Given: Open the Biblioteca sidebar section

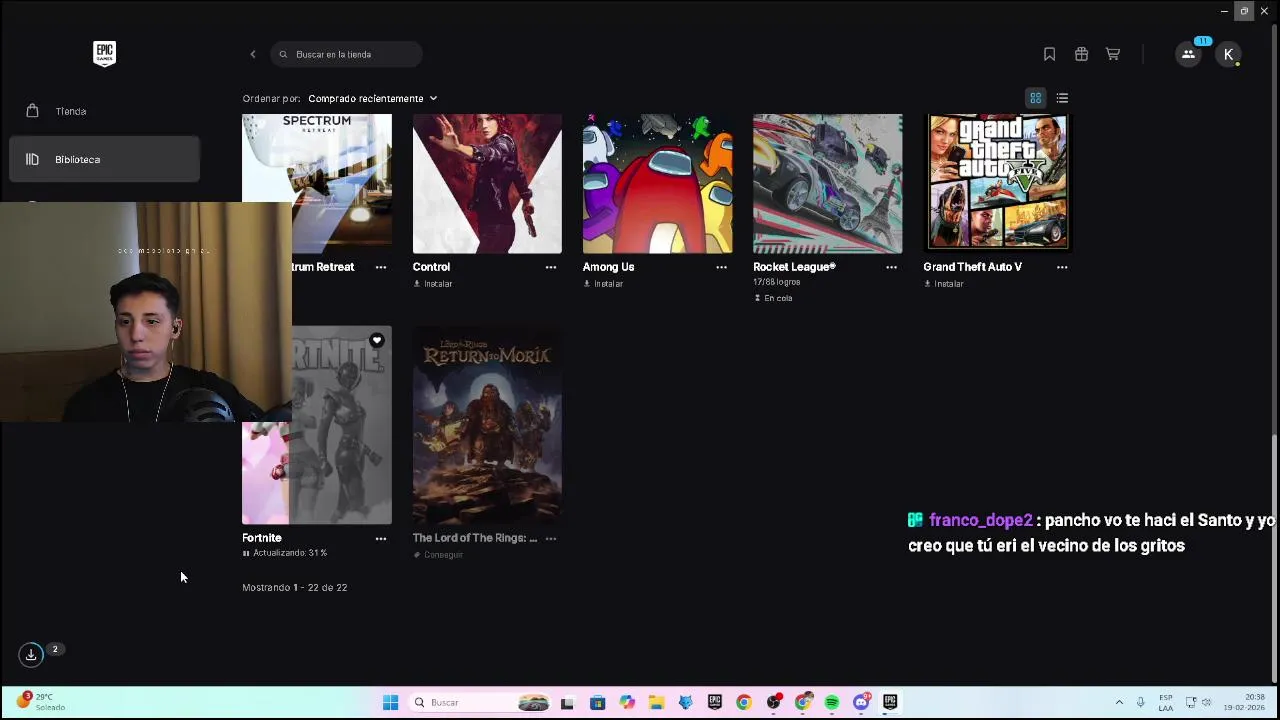Looking at the screenshot, I should pos(104,160).
